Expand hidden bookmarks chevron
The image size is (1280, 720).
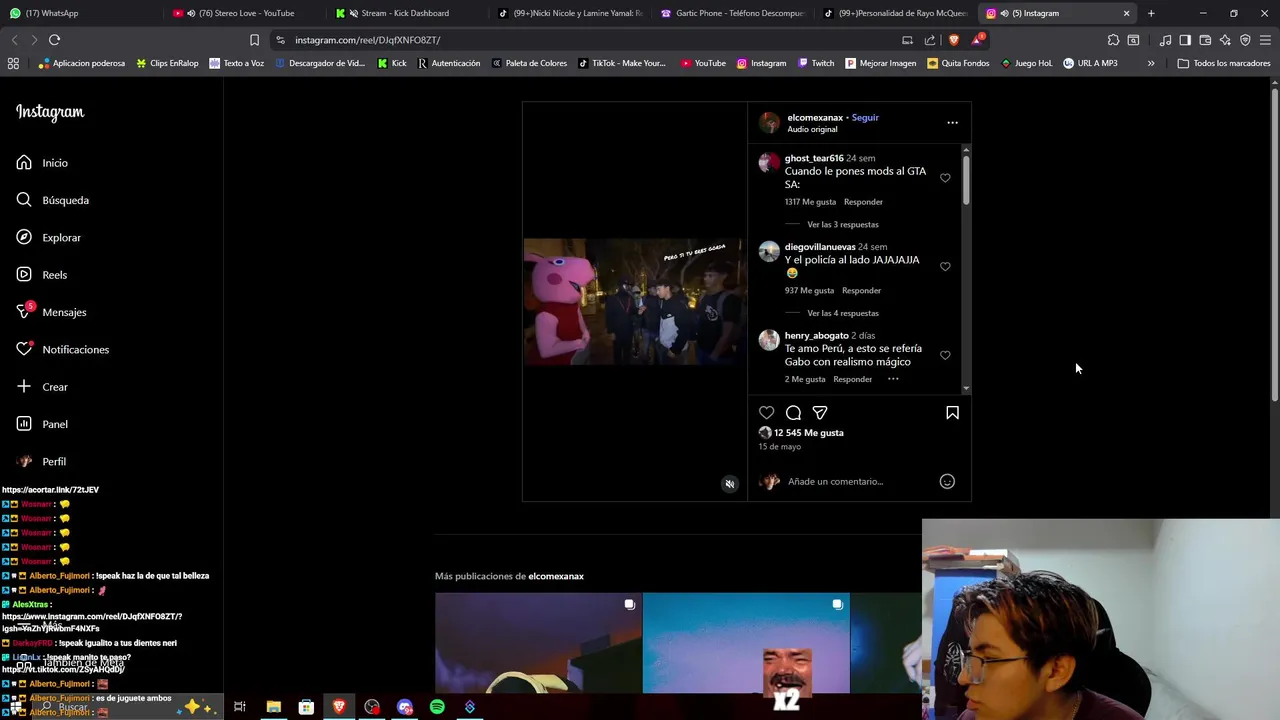(x=1151, y=63)
